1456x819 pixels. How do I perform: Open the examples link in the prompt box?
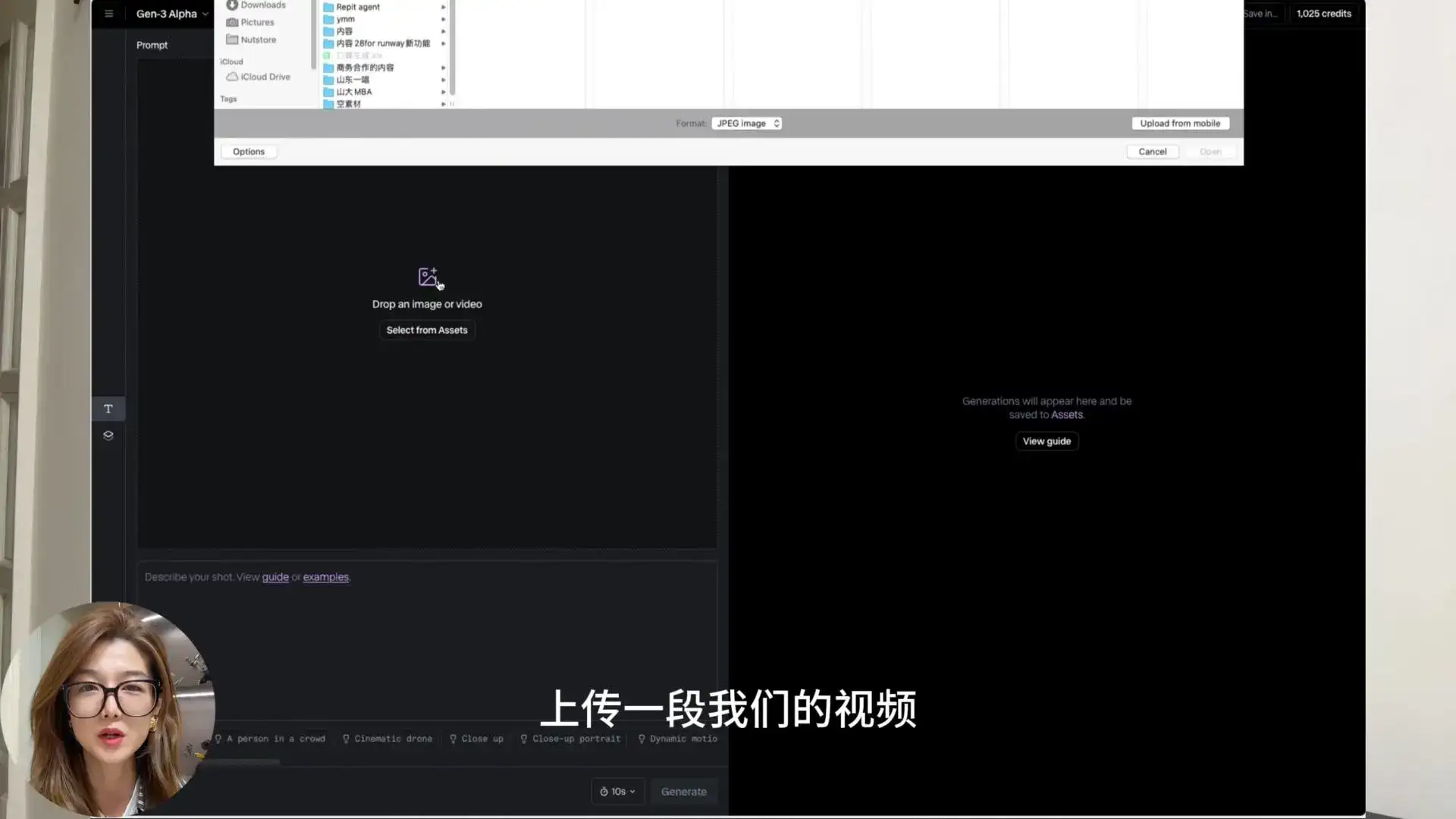(325, 576)
